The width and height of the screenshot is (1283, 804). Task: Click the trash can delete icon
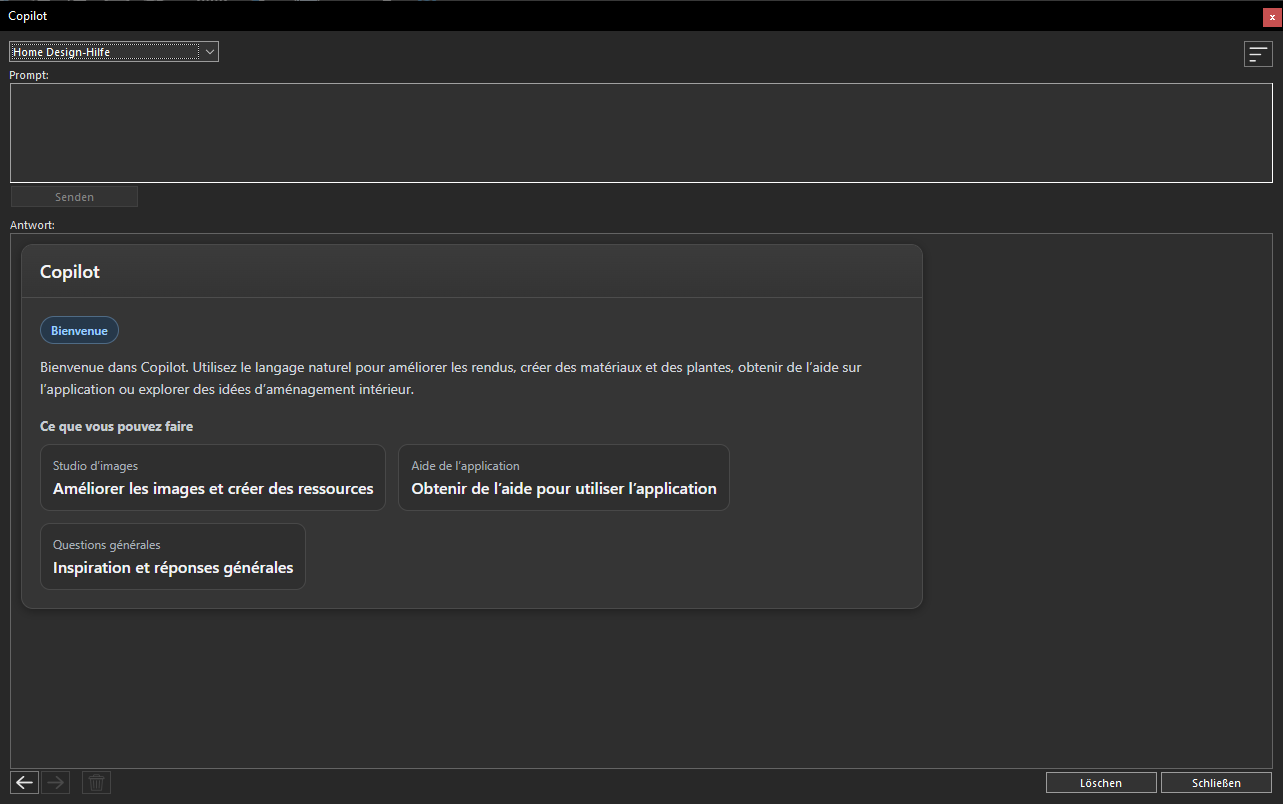click(x=96, y=783)
